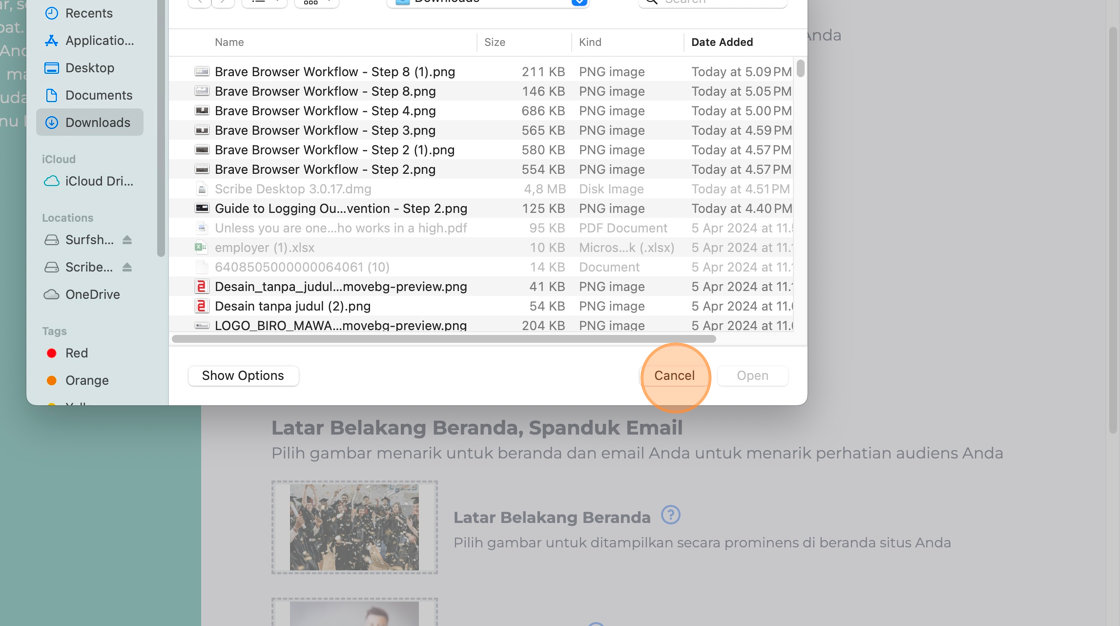Click the 6408505000000064061 (10) document row
Viewport: 1120px width, 626px height.
[482, 267]
